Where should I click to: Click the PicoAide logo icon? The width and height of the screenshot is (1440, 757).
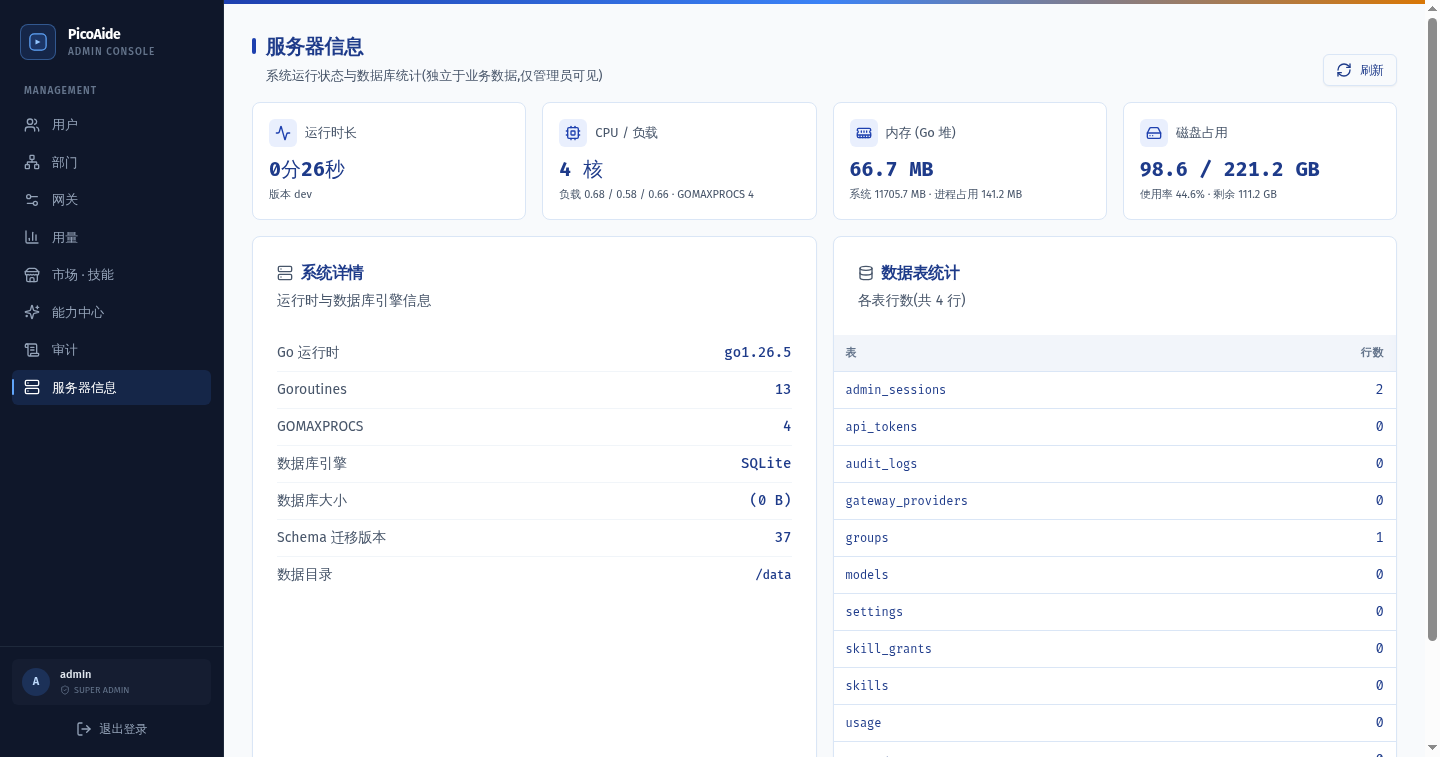pyautogui.click(x=38, y=42)
